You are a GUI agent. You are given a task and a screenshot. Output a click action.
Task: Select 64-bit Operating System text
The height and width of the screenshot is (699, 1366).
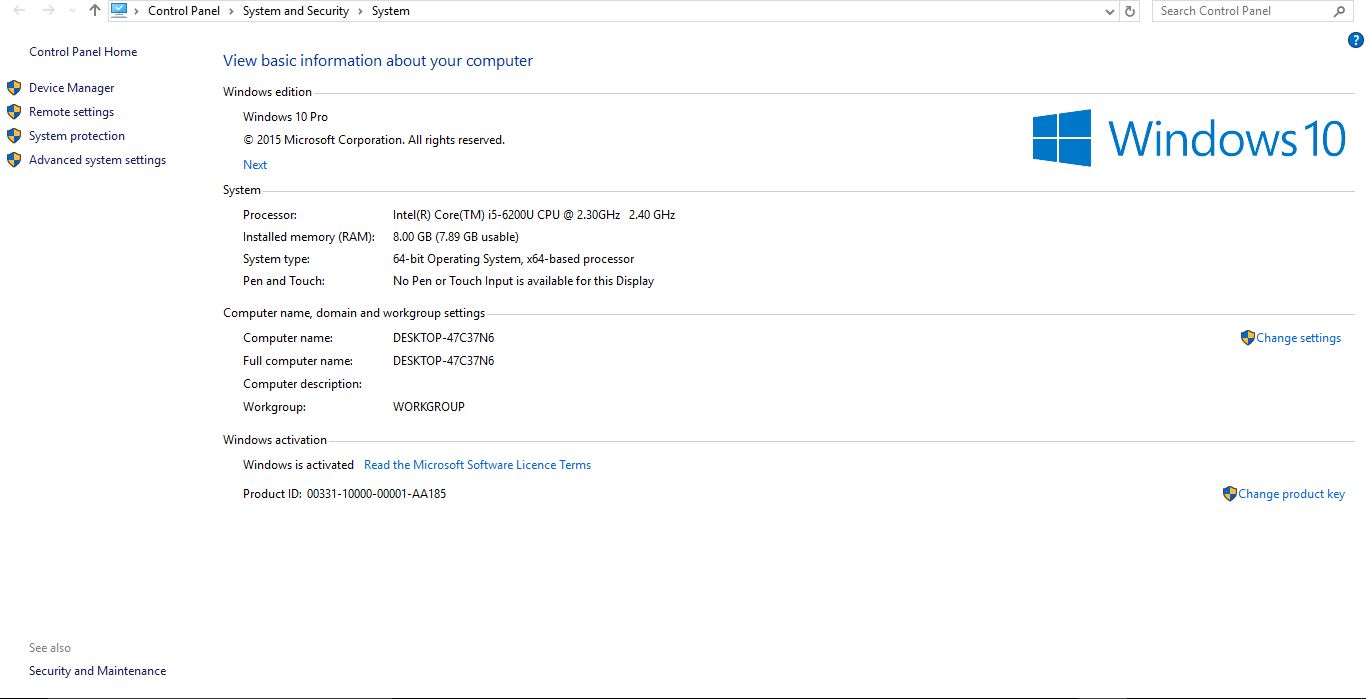point(513,259)
